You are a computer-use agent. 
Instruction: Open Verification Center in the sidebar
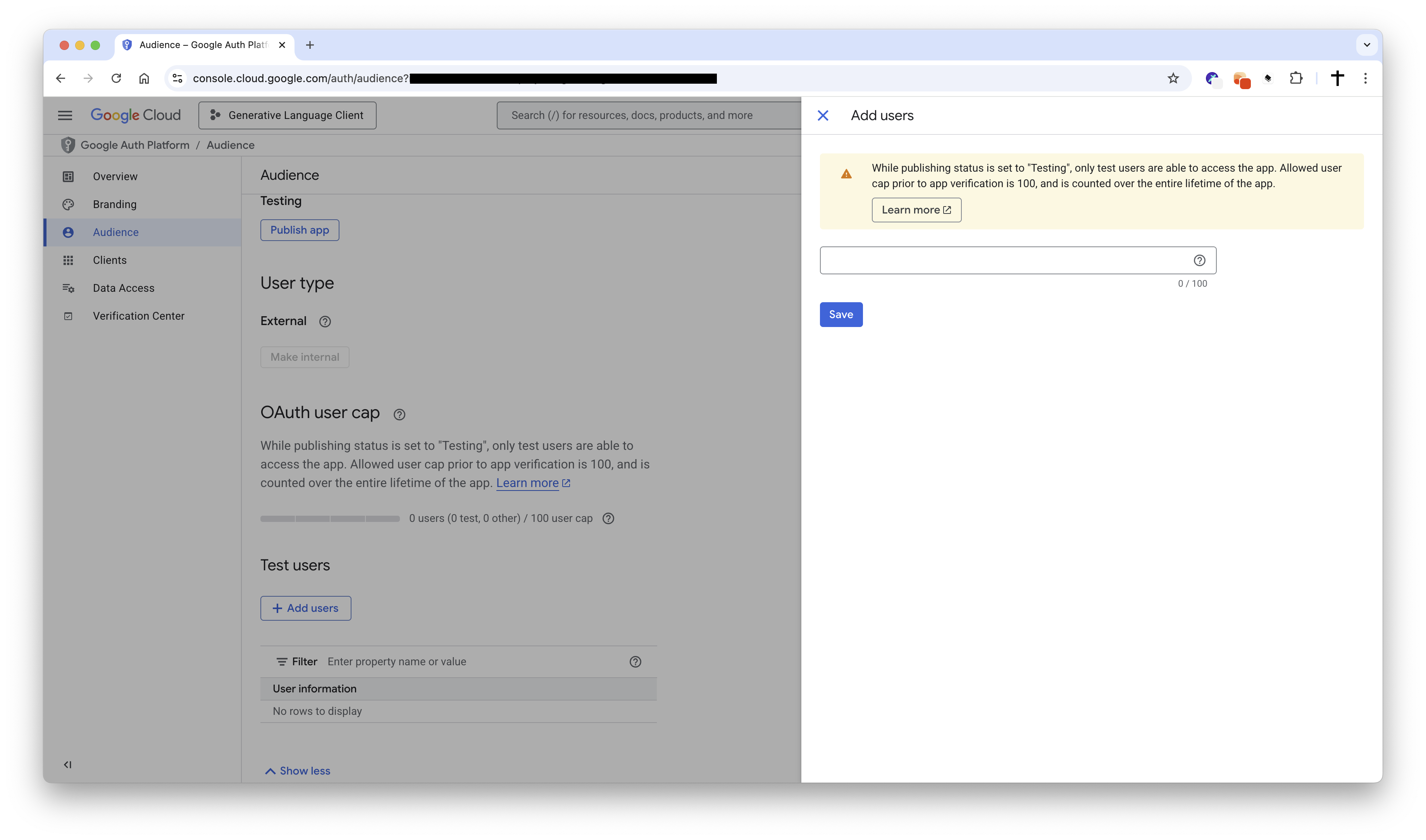coord(138,316)
